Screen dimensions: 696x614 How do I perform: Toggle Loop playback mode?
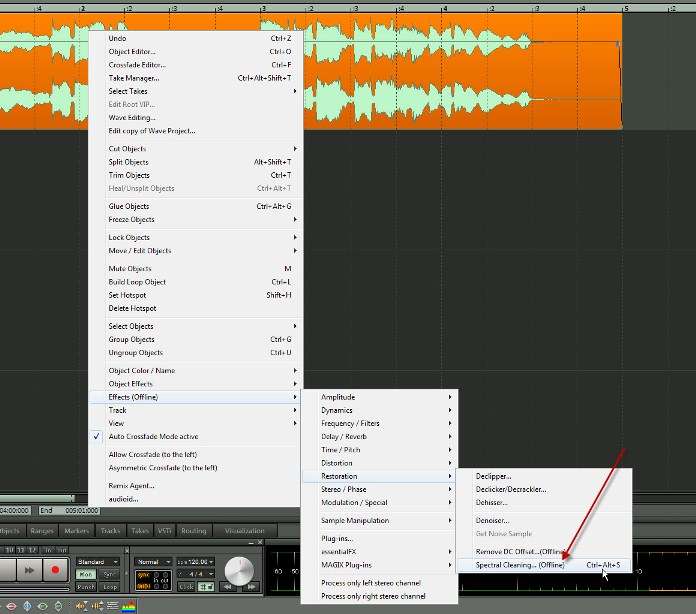coord(109,587)
